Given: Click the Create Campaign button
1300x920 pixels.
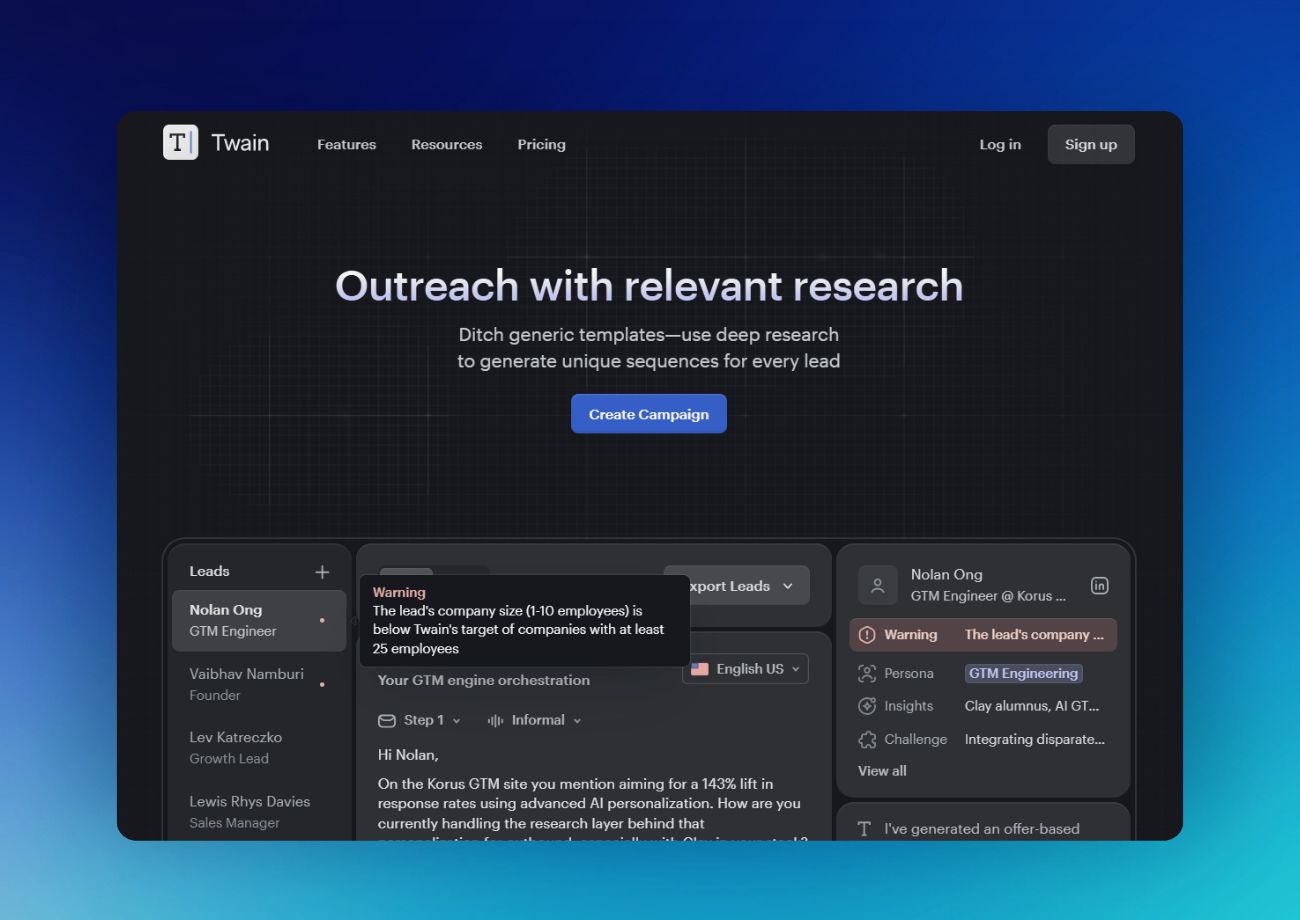Looking at the screenshot, I should point(649,414).
